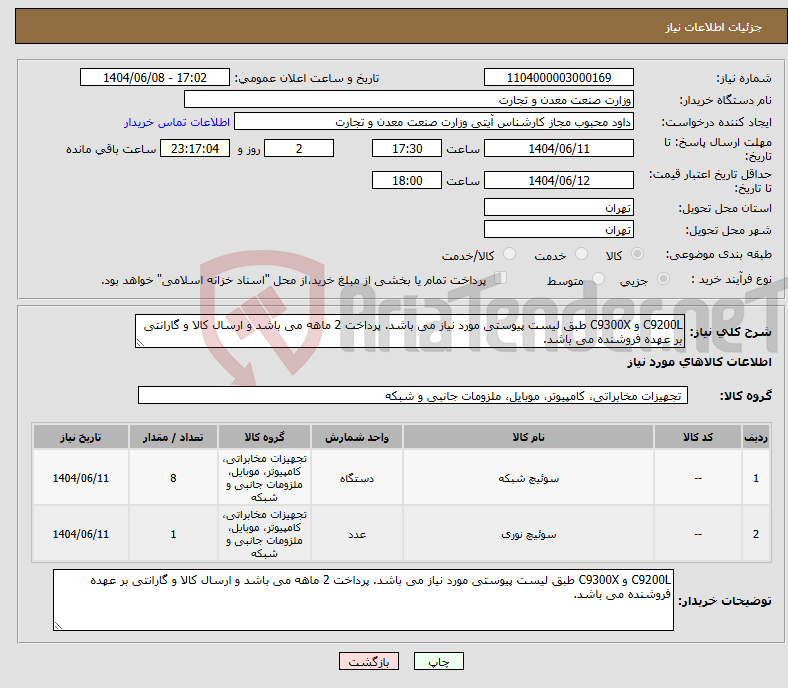The height and width of the screenshot is (688, 788).
Task: Select the متوسط purchase type radio
Action: point(598,278)
